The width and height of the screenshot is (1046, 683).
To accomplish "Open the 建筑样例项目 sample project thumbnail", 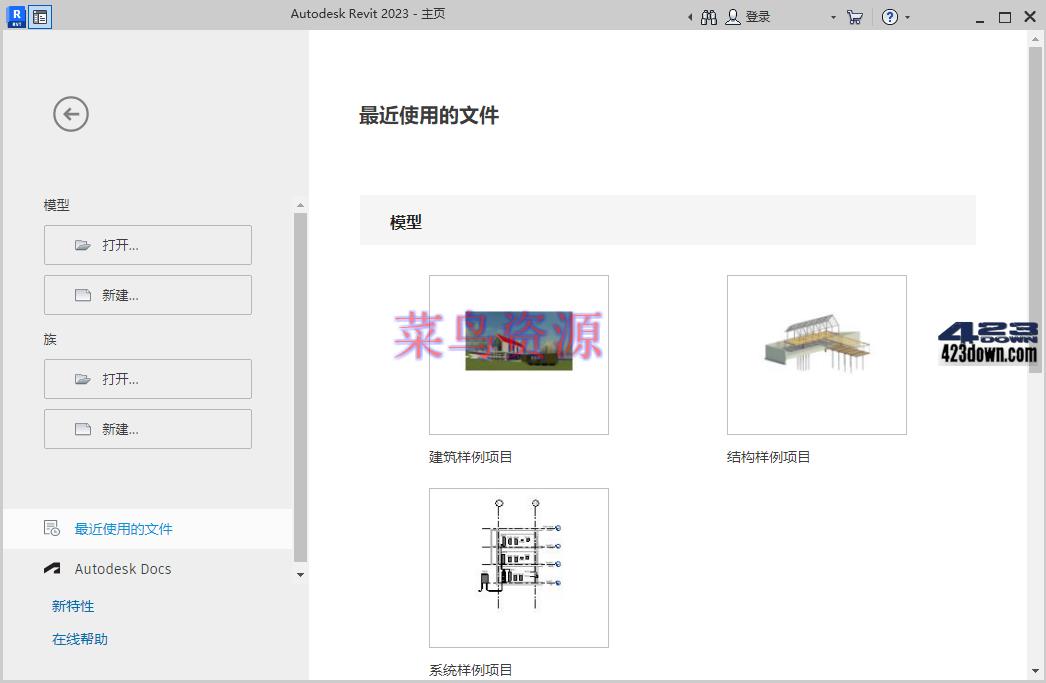I will pos(518,354).
